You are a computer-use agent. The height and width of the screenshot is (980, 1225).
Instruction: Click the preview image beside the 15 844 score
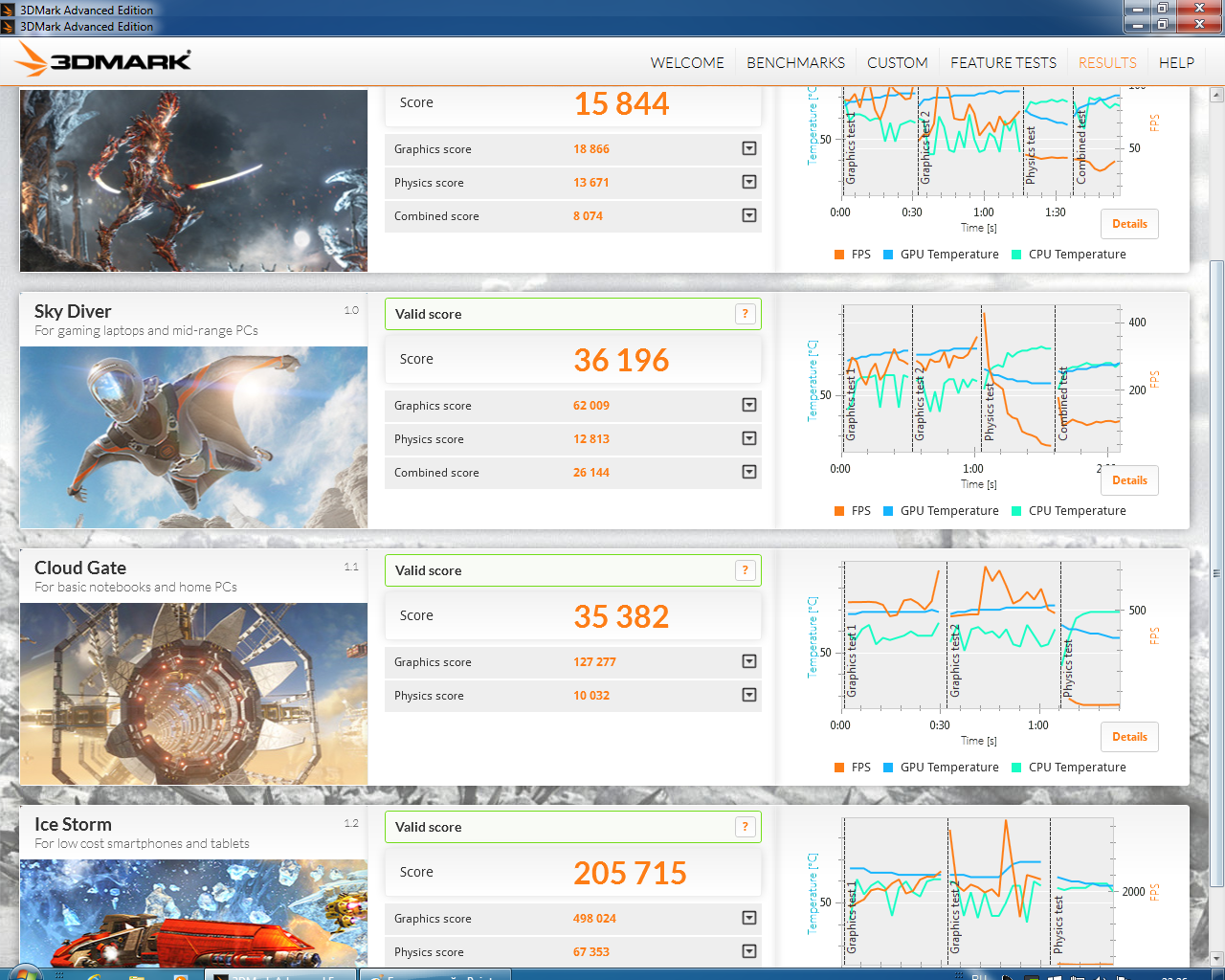[x=193, y=181]
